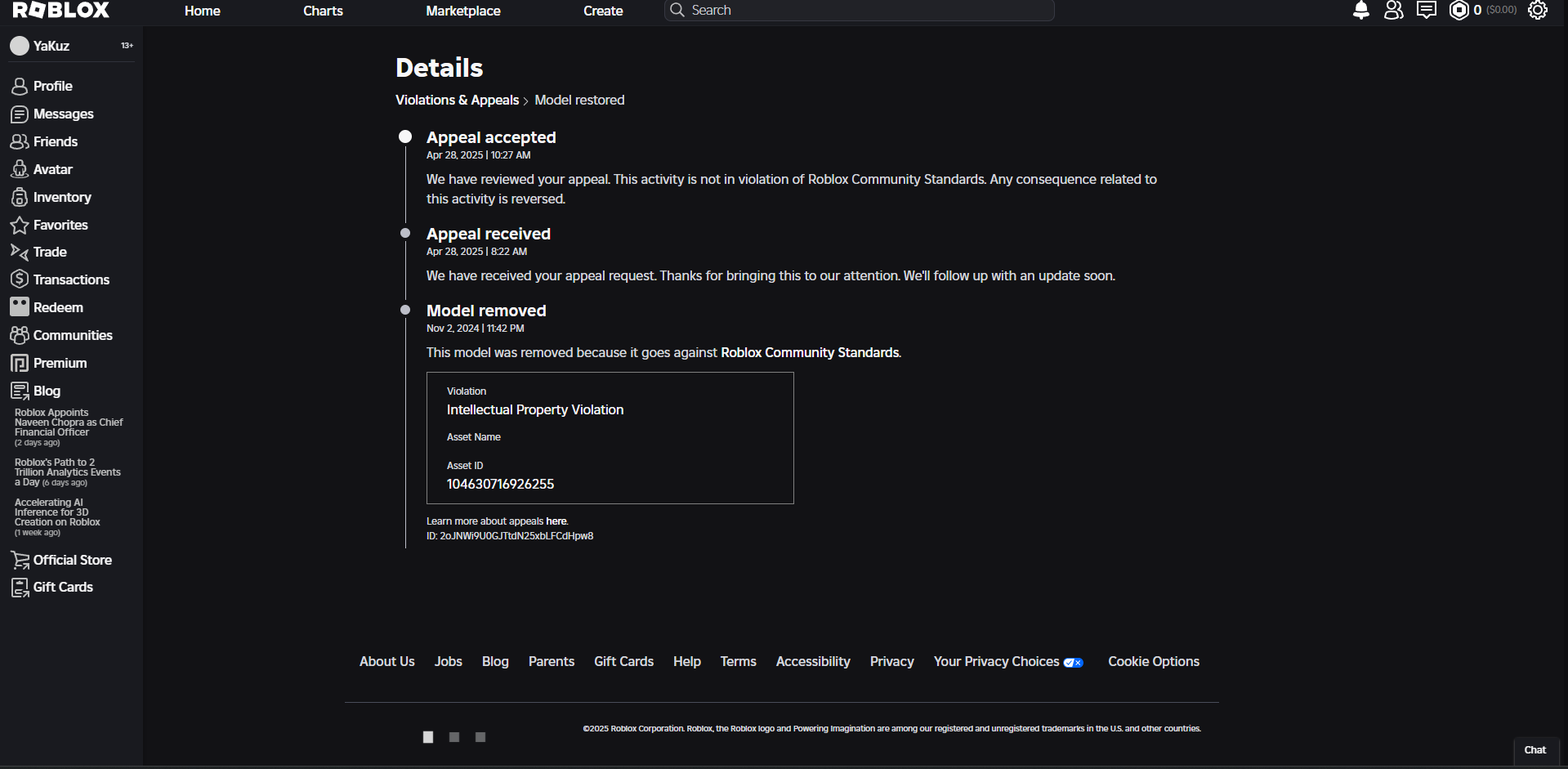View Favorites from the sidebar

[x=49, y=225]
